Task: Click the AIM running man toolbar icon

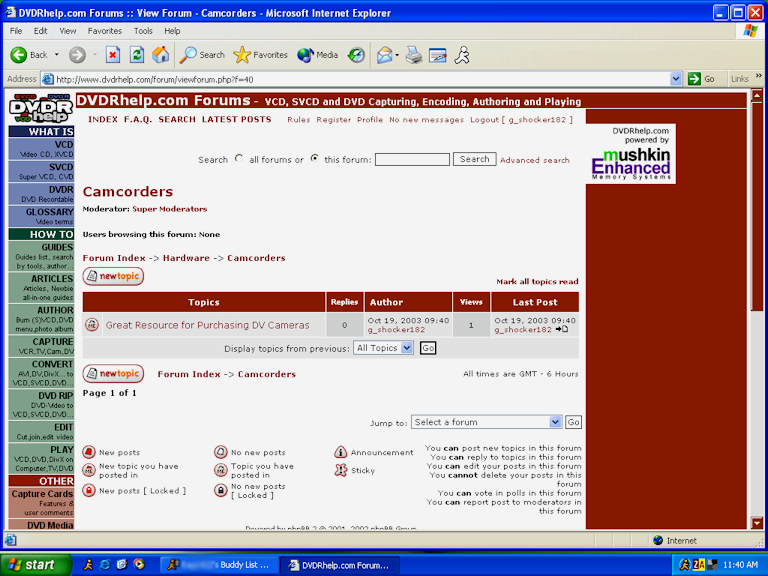Action: coord(462,55)
